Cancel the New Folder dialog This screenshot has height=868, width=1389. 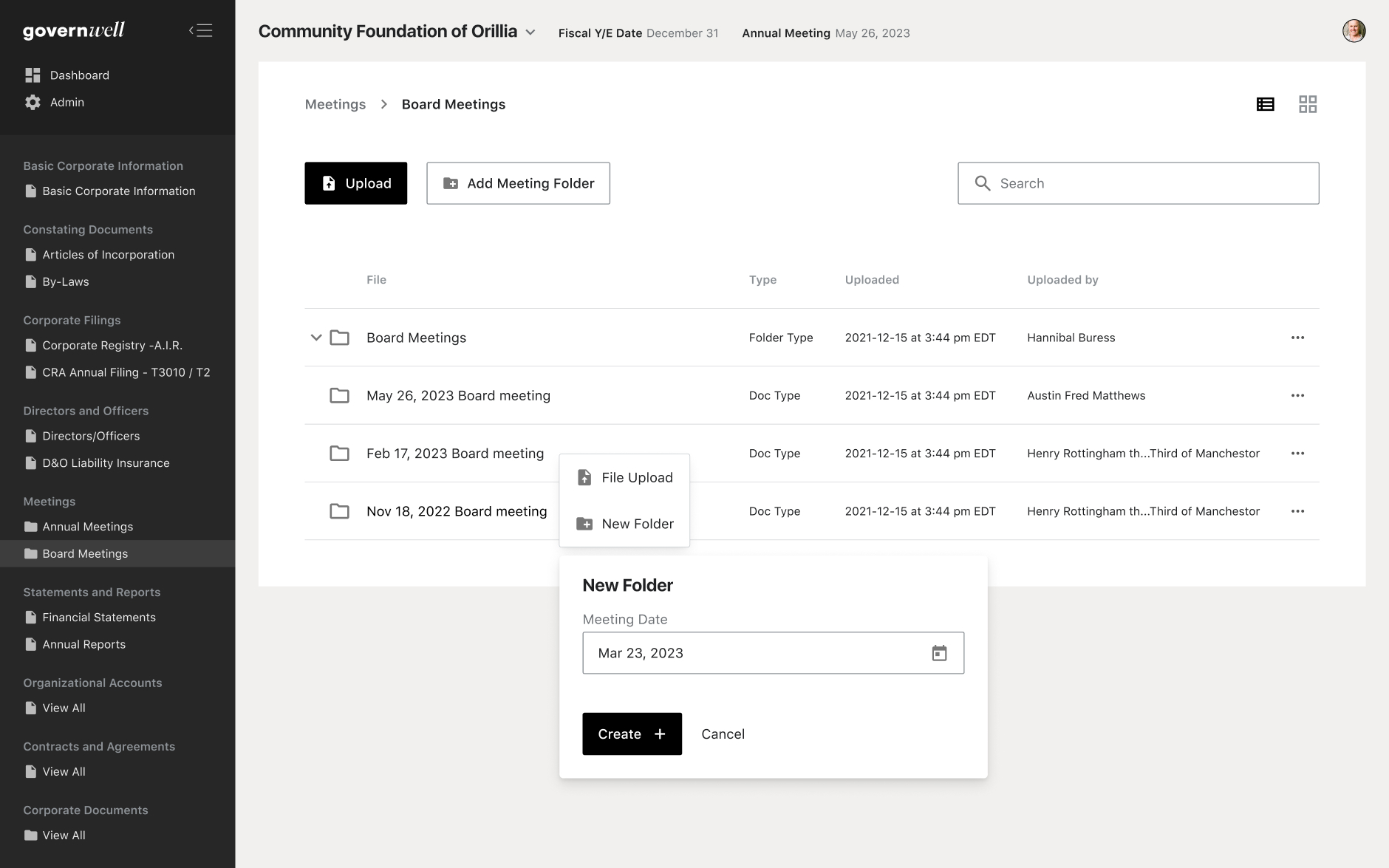723,734
